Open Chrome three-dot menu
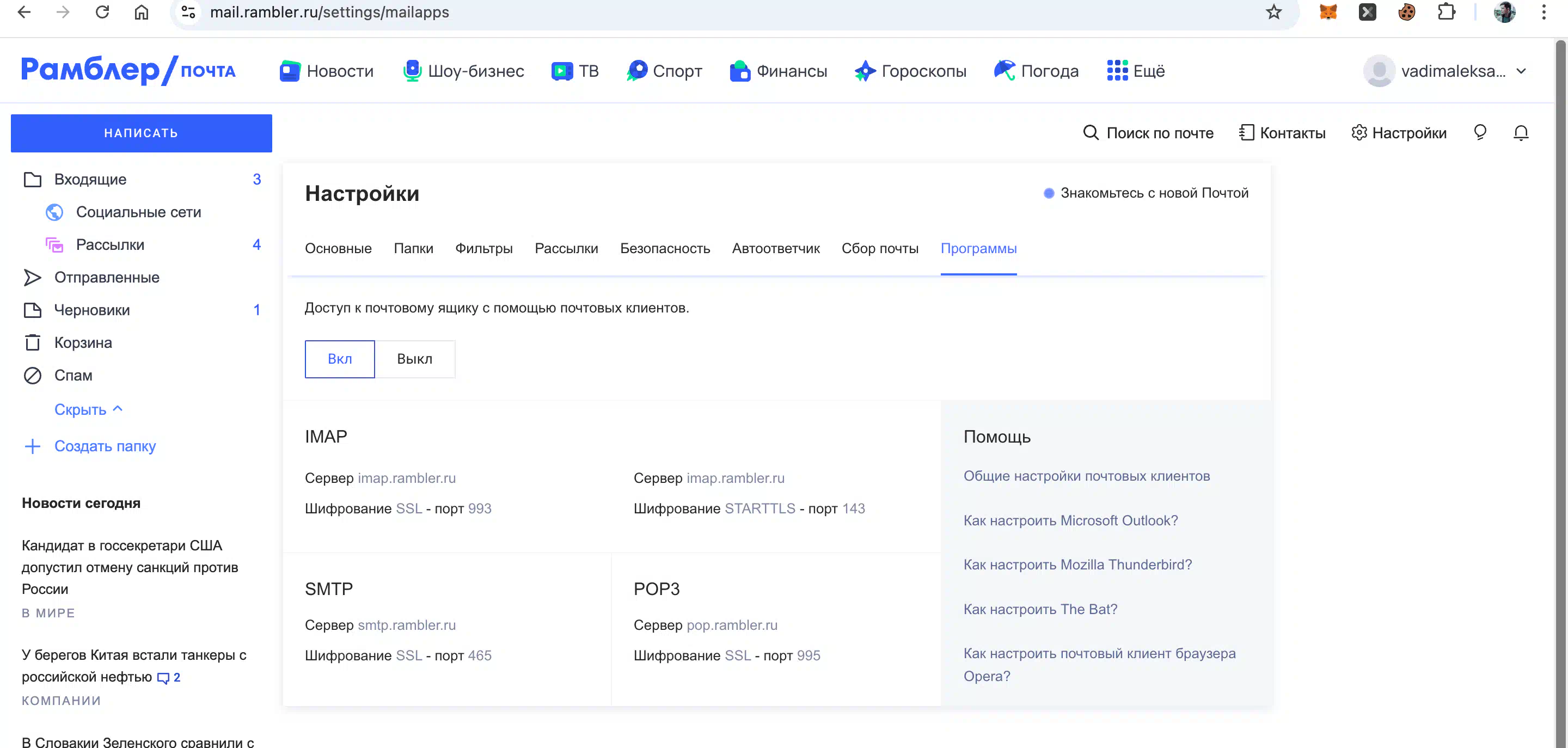 (x=1543, y=12)
